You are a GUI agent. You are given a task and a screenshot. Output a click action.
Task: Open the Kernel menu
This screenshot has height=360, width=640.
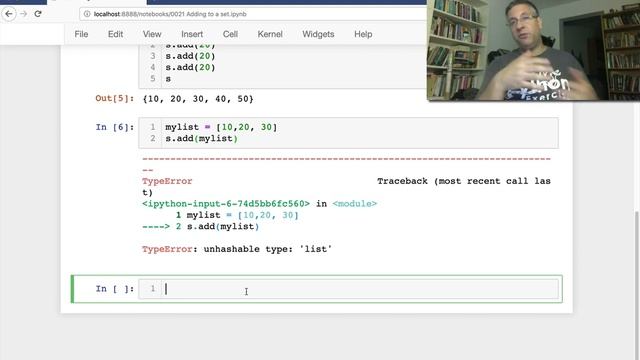click(270, 34)
